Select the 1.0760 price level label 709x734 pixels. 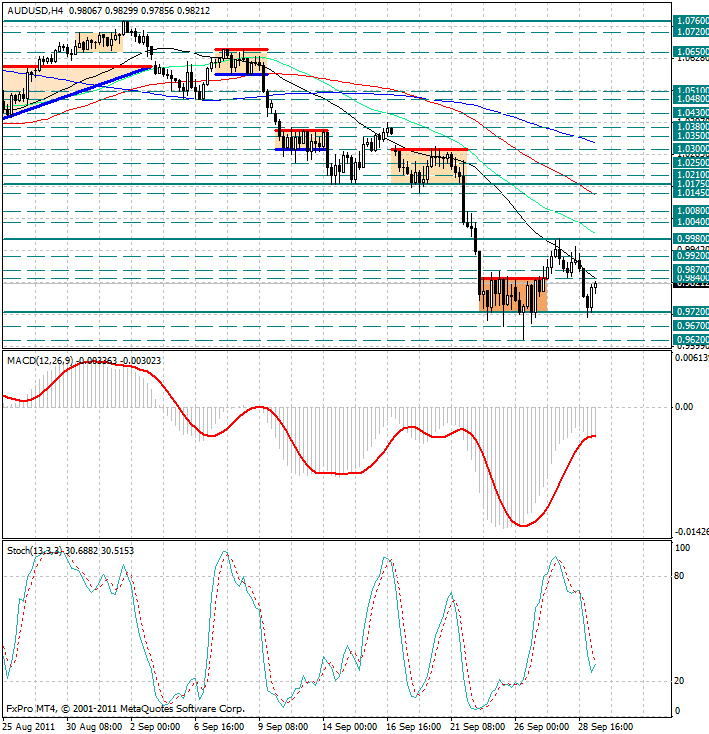tap(691, 21)
